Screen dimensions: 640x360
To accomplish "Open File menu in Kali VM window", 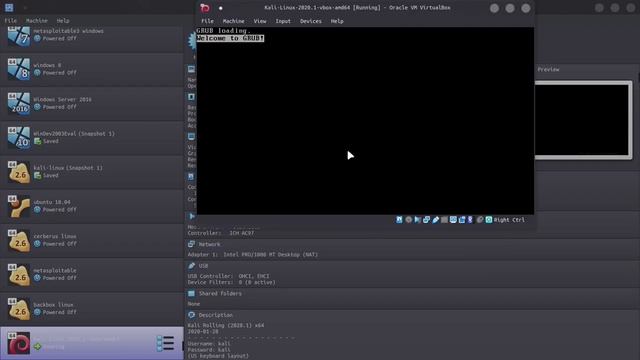I will pyautogui.click(x=207, y=21).
